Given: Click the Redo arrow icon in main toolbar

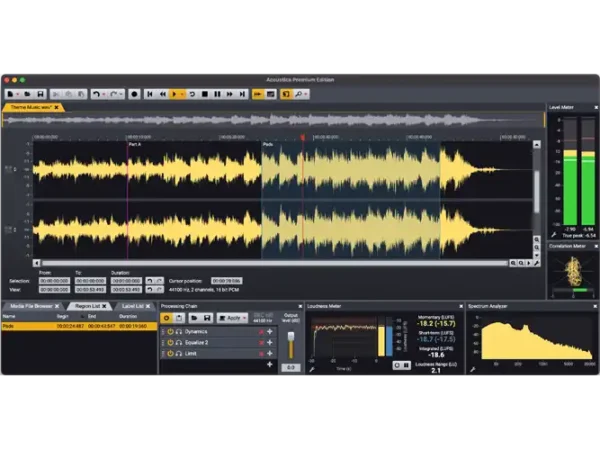Looking at the screenshot, I should 114,94.
